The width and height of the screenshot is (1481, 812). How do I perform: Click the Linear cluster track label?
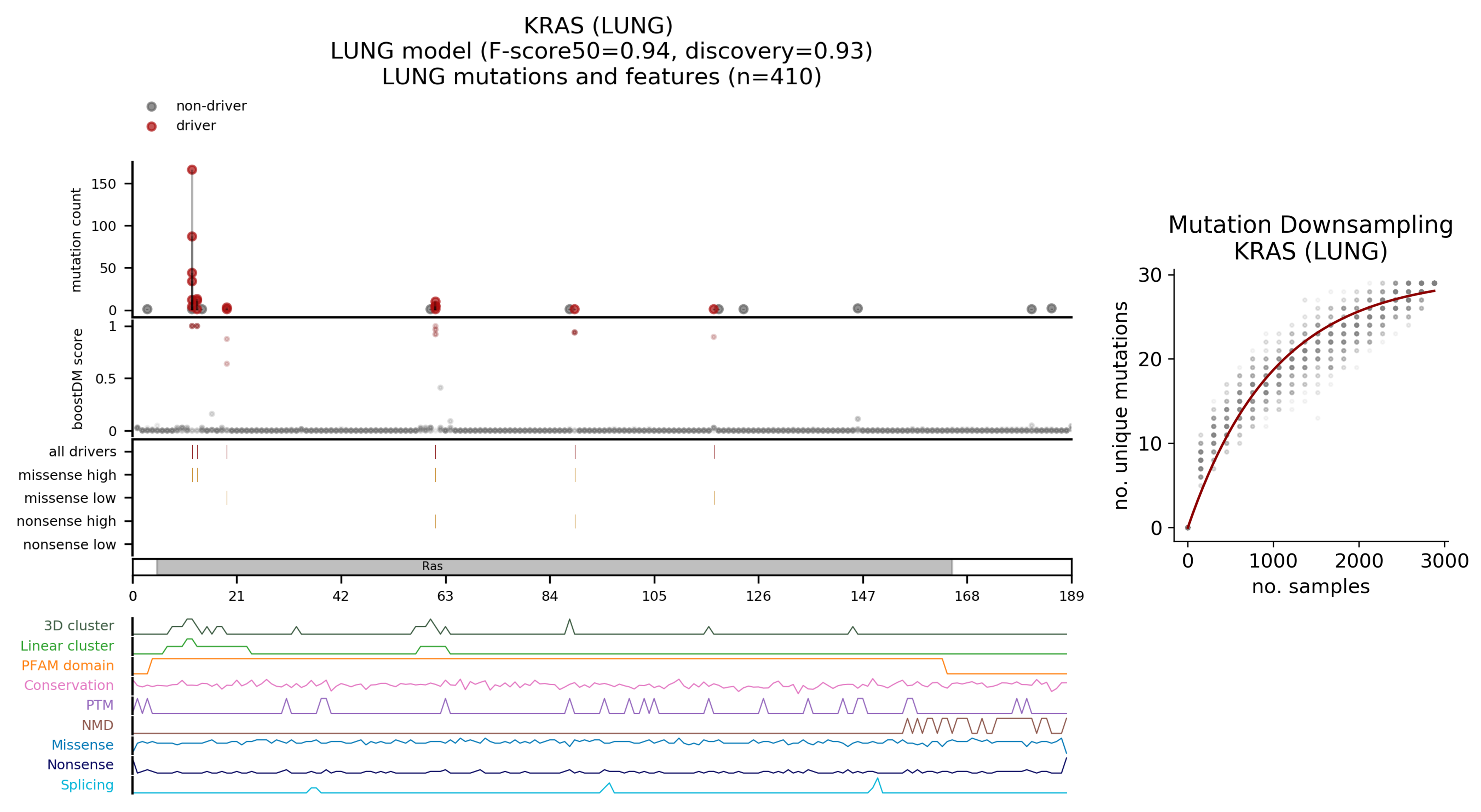[67, 645]
